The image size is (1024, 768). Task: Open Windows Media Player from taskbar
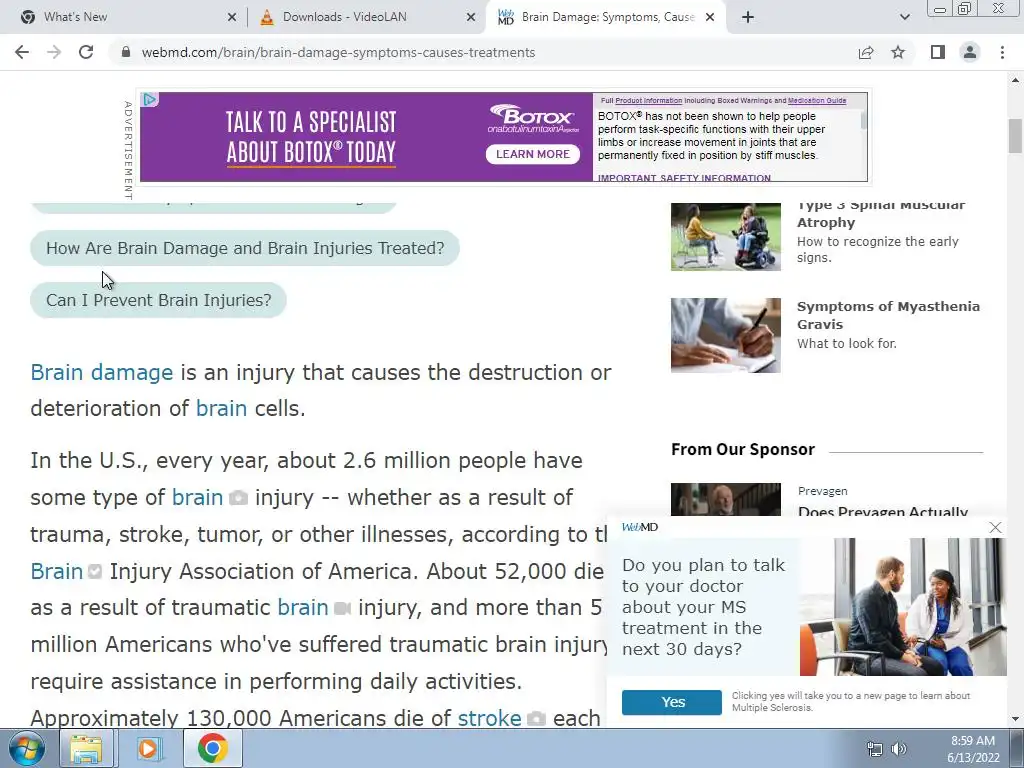(148, 748)
